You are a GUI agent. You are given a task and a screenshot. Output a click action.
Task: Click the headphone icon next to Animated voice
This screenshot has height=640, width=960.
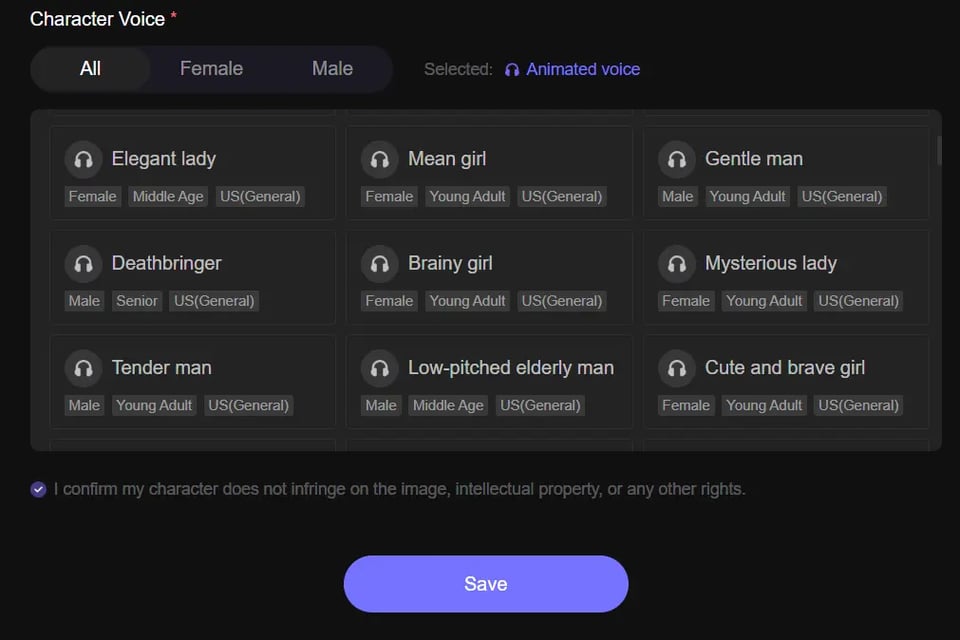(x=511, y=69)
